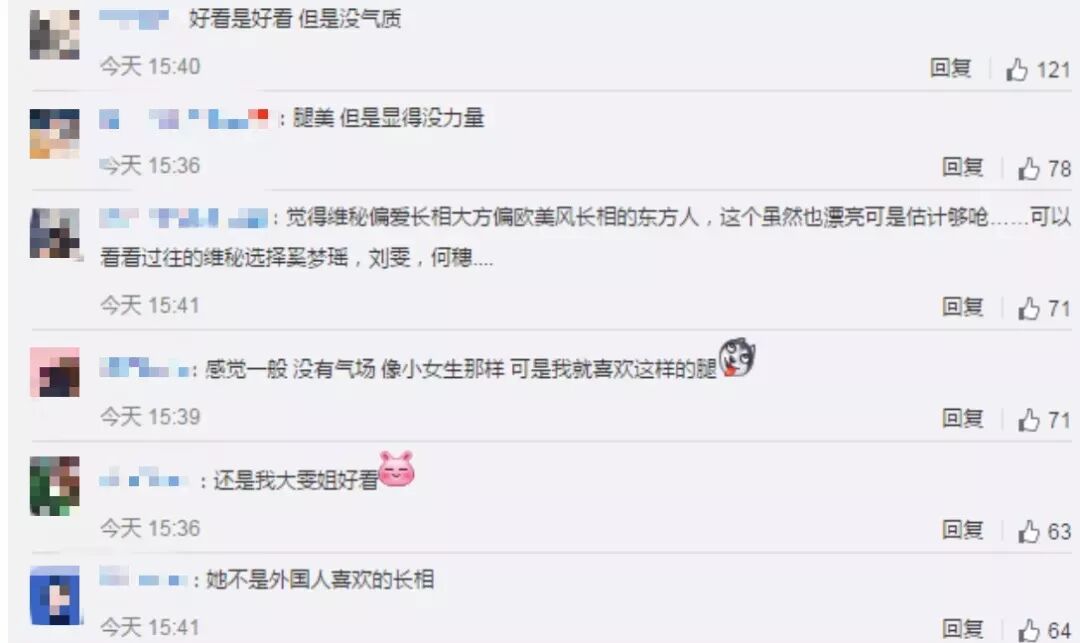This screenshot has height=643, width=1080.
Task: Like the comment posted at 15:41 with 71 likes
Action: click(x=1029, y=308)
